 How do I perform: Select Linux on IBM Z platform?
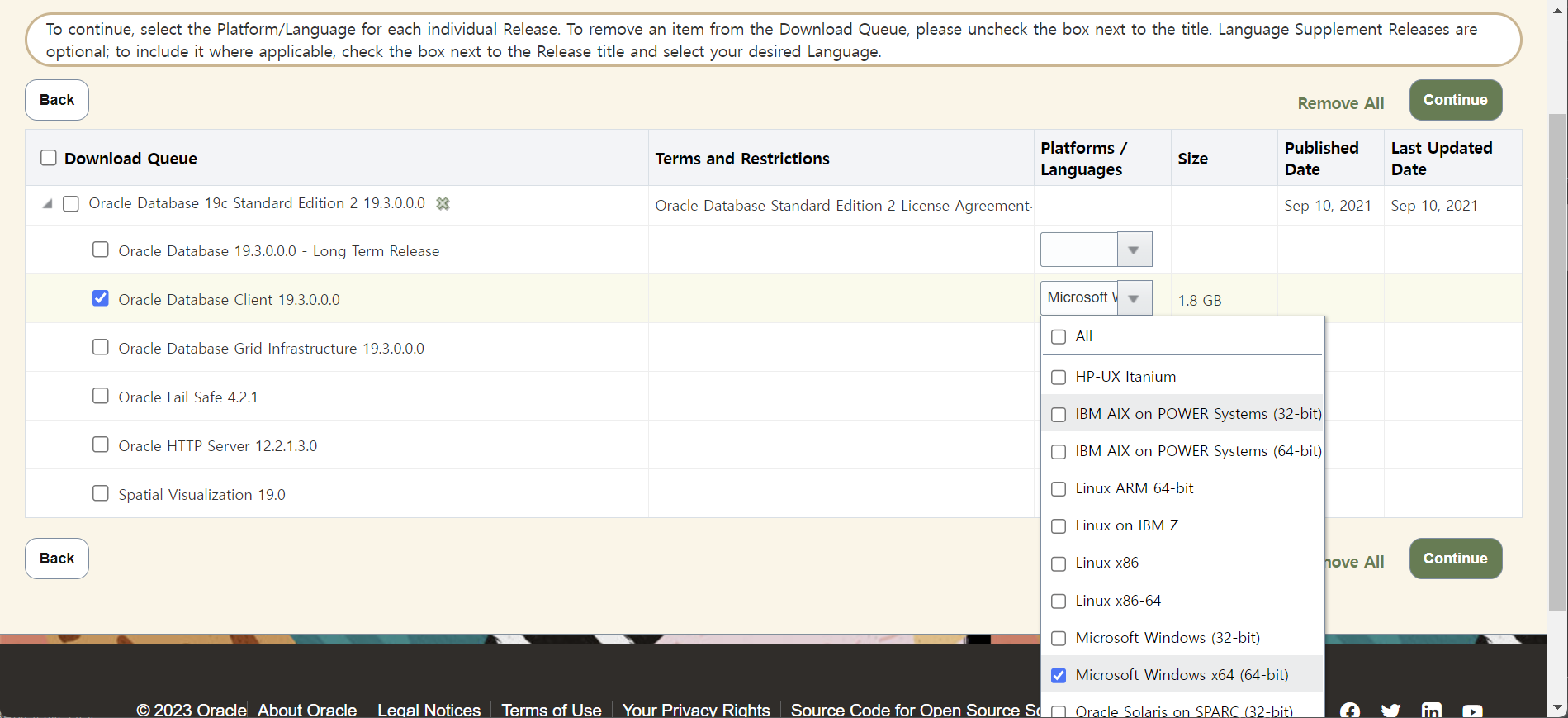(x=1059, y=526)
